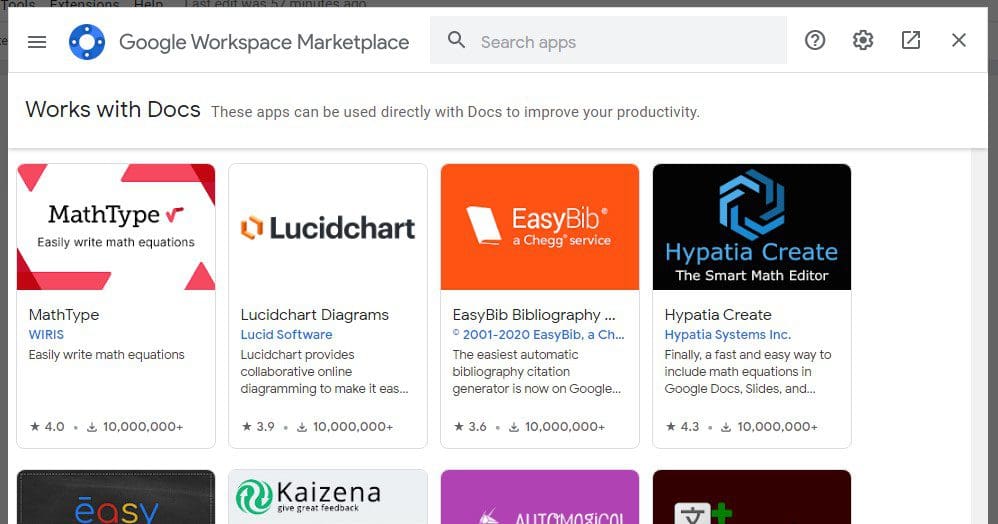Open WIRIS developer link
Viewport: 998px width, 524px height.
click(46, 334)
